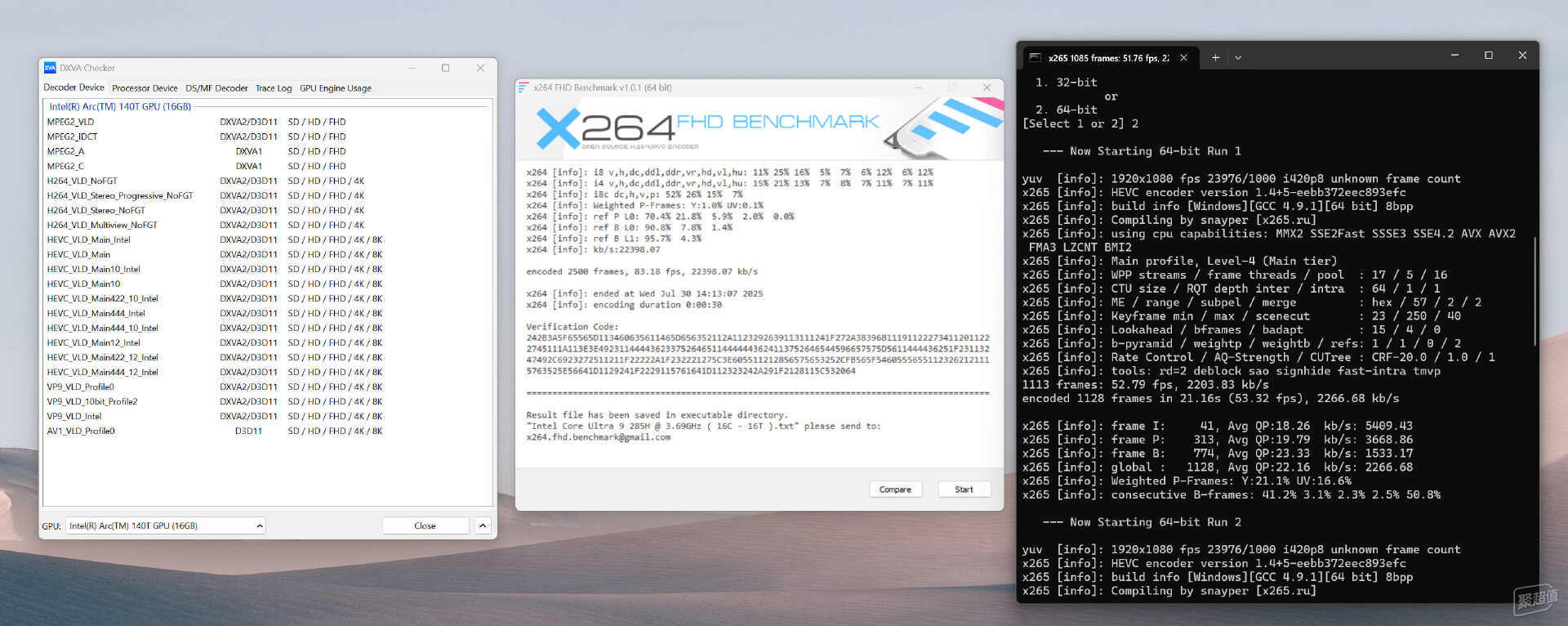Open the terminal tab dropdown chevron

1238,58
